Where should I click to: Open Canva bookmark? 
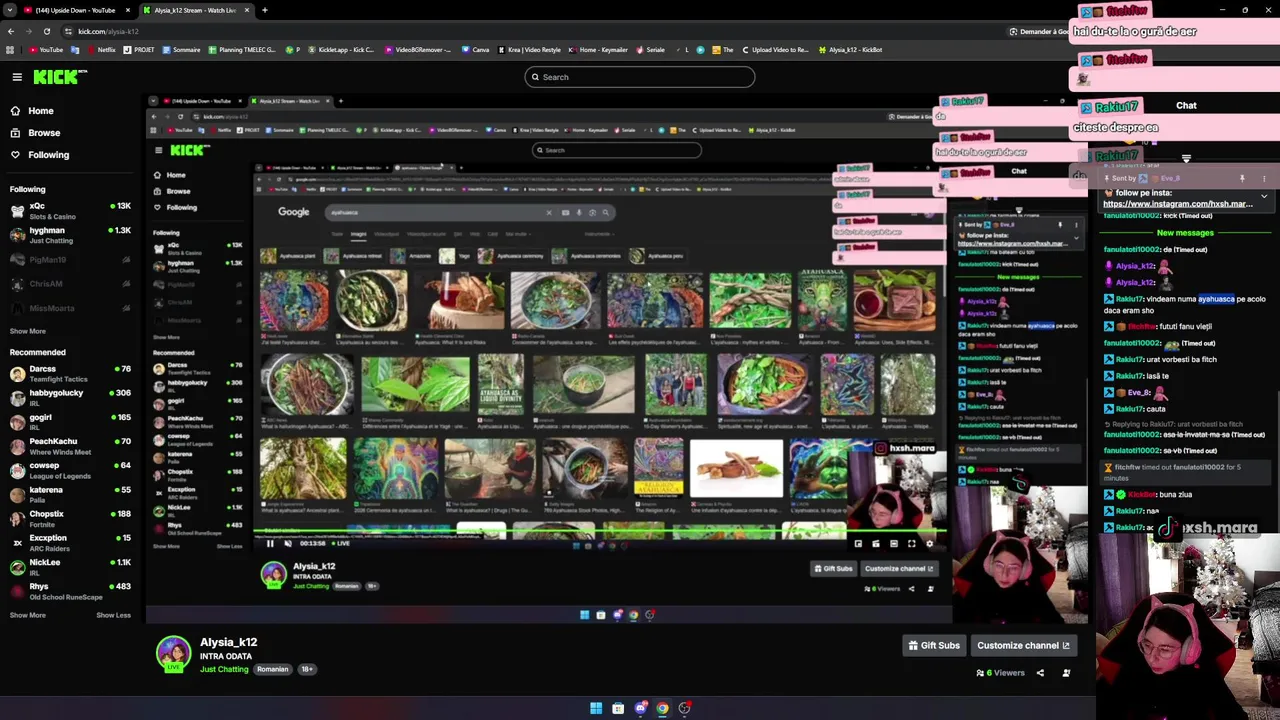(476, 49)
